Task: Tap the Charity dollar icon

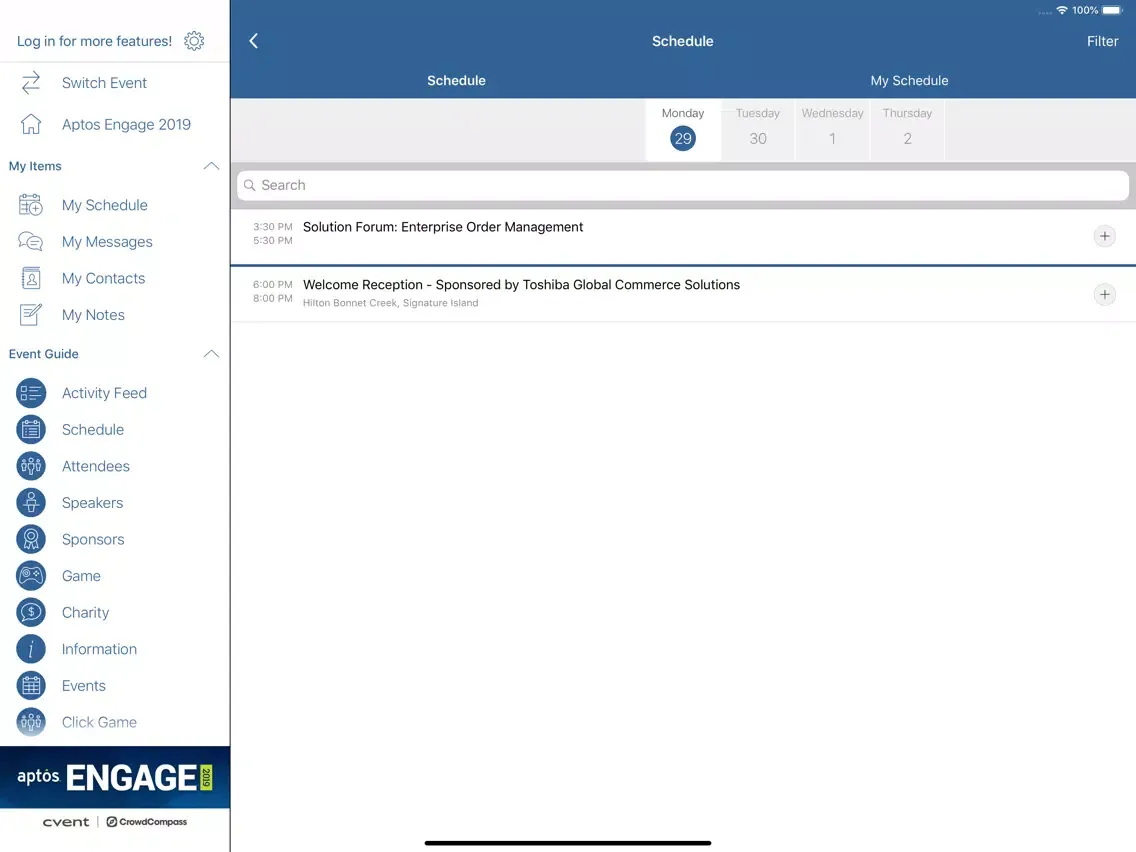Action: 30,612
